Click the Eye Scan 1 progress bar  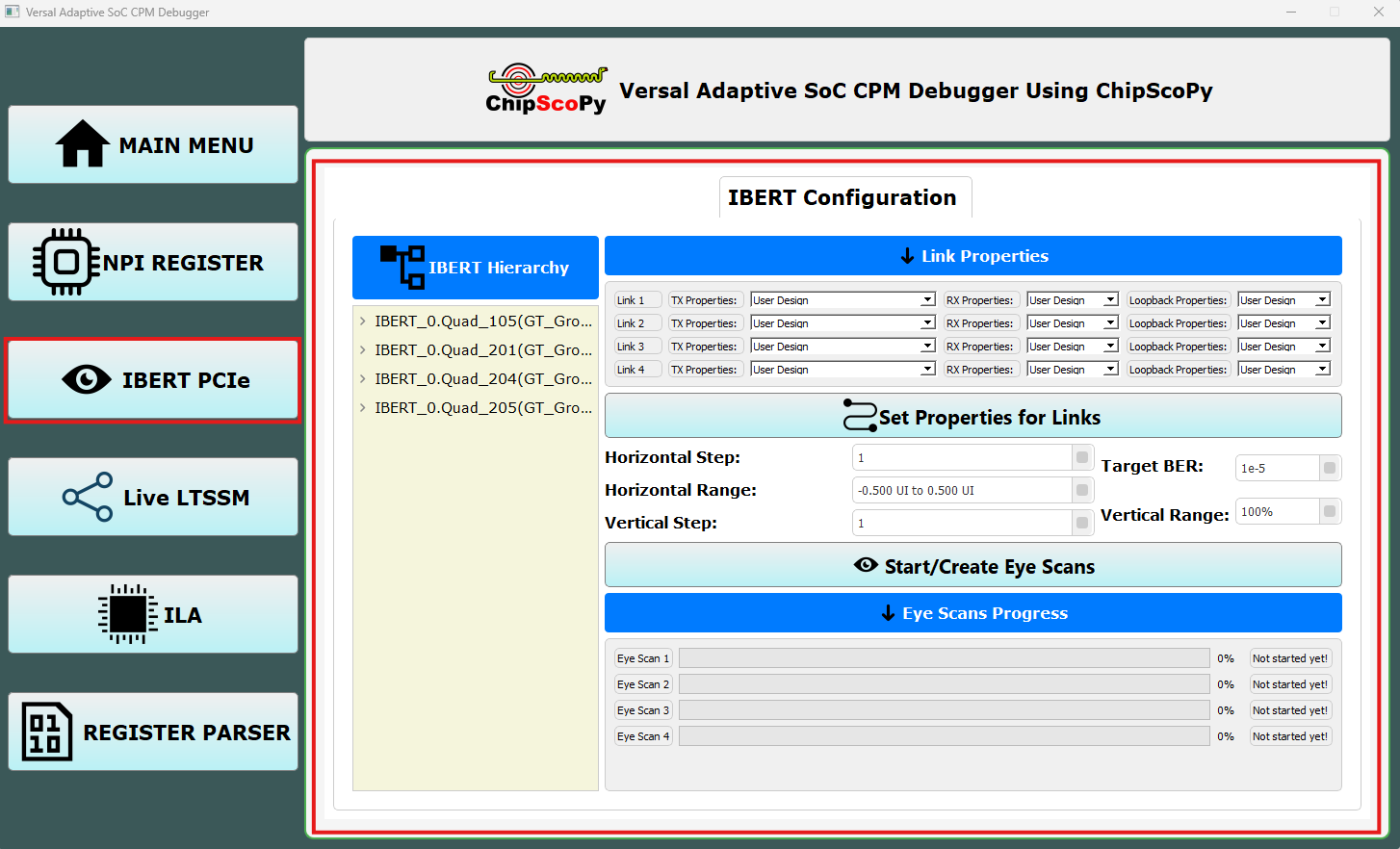tap(945, 658)
